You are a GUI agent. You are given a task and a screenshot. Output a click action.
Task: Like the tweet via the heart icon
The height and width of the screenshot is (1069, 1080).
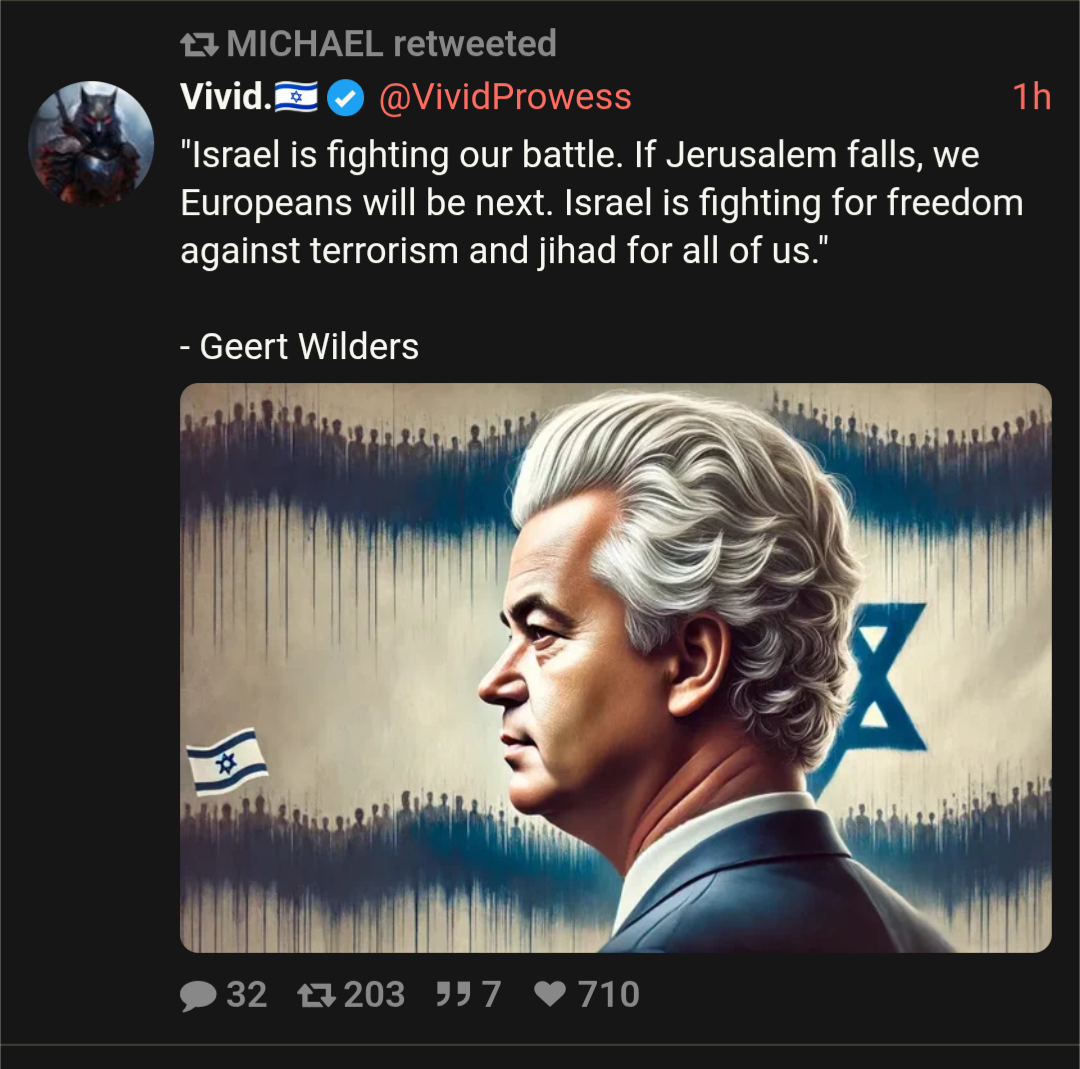click(x=550, y=994)
